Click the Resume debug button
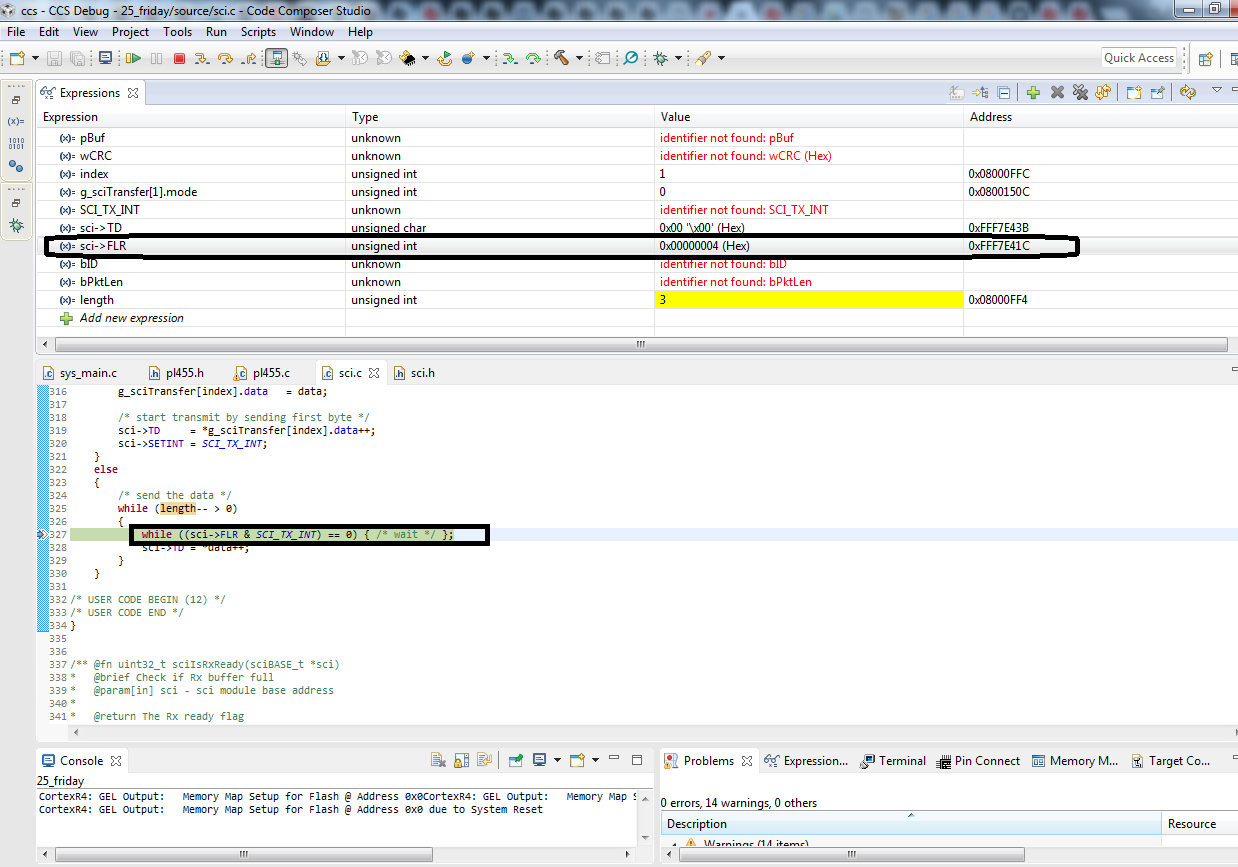 click(x=132, y=59)
